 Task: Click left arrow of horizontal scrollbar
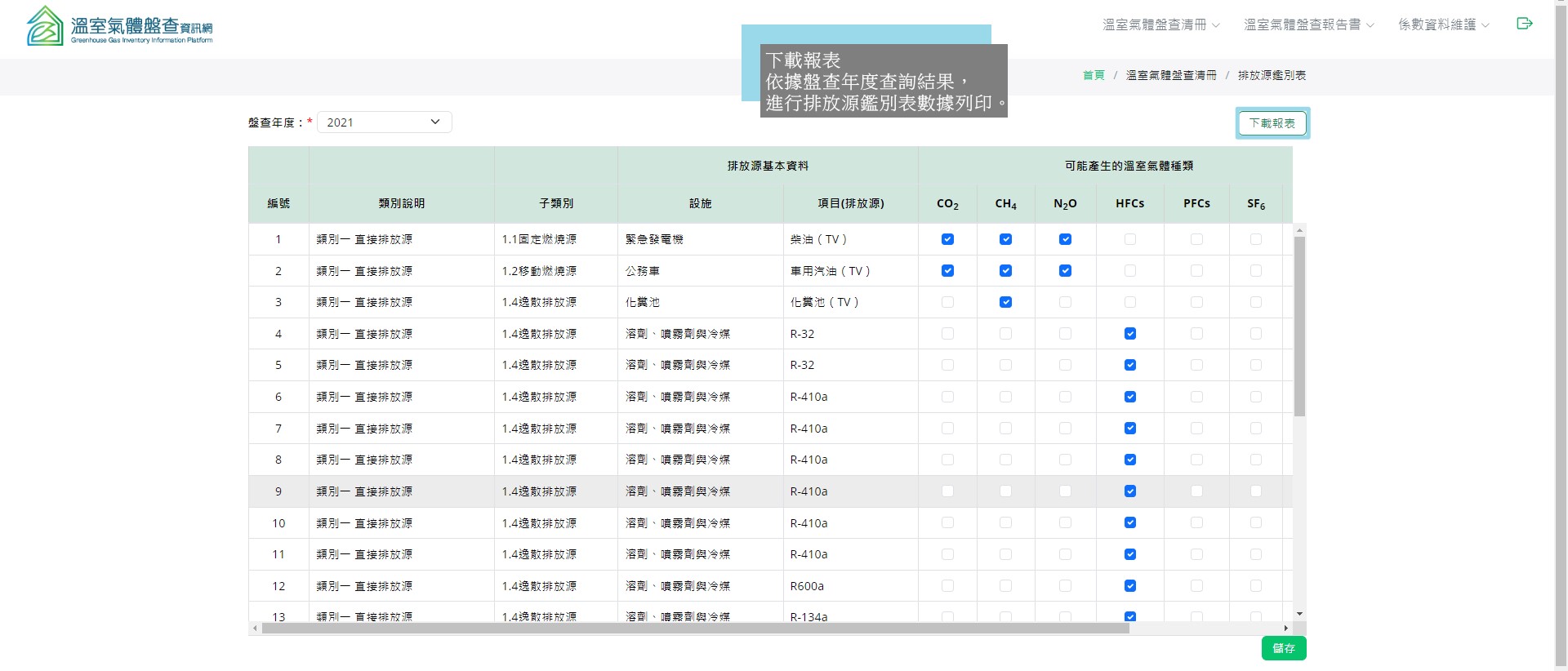(x=256, y=629)
